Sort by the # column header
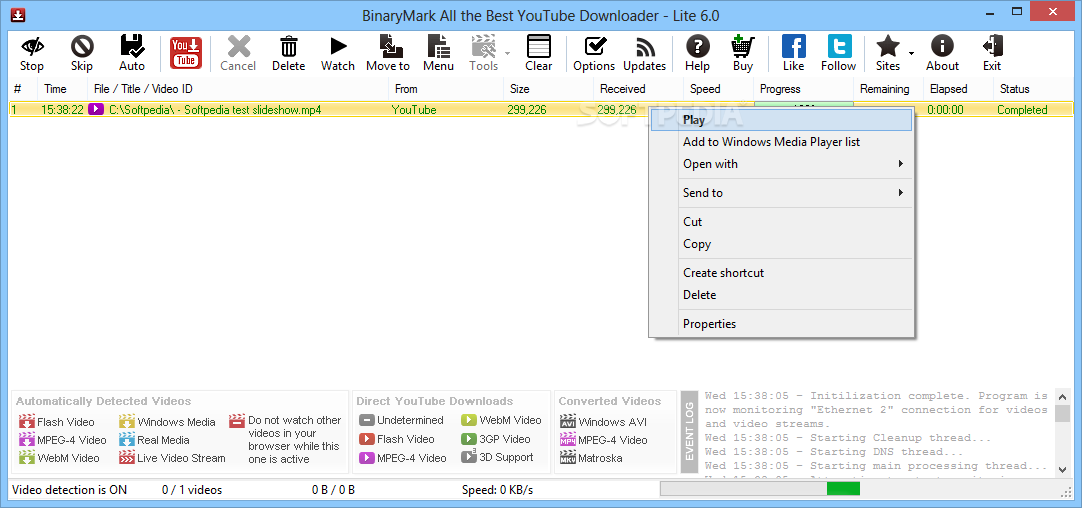1082x508 pixels. 23,89
